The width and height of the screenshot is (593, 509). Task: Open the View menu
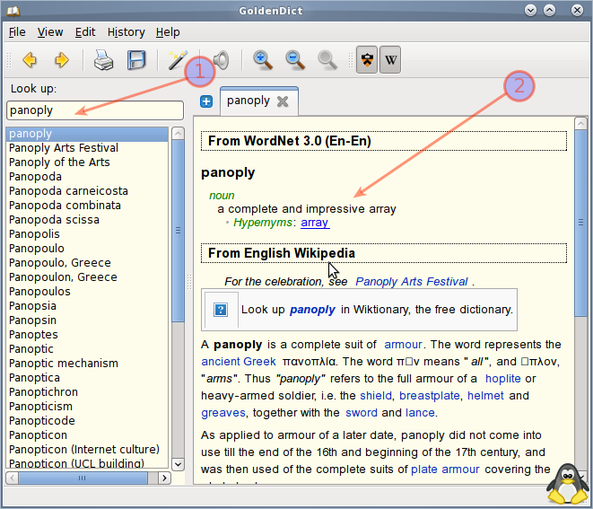50,32
